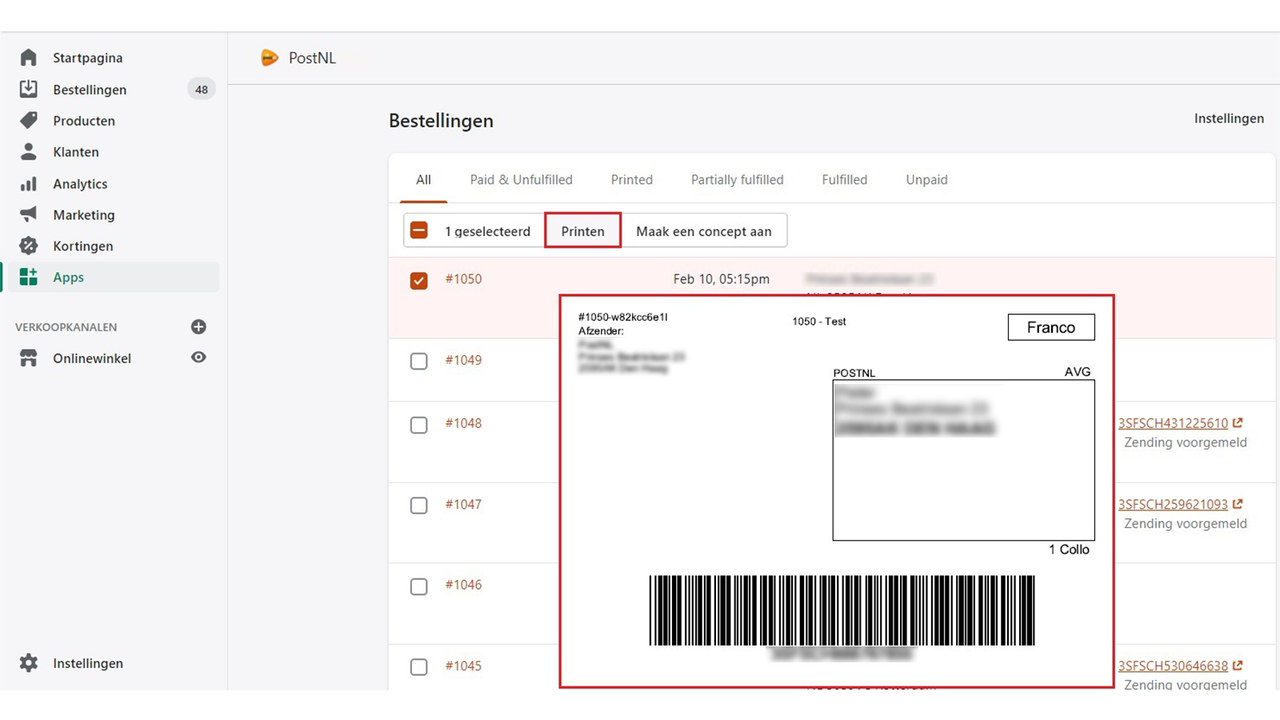Click the Klanten person icon

point(28,152)
